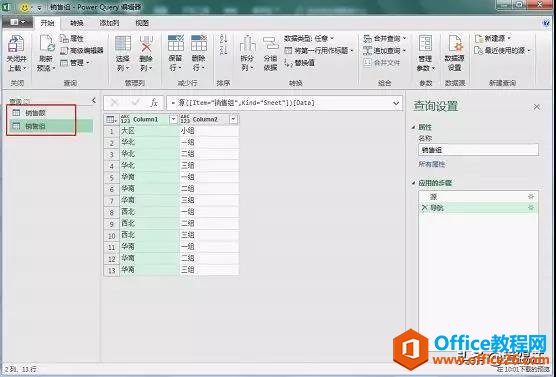Switch to the 开始 home tab
This screenshot has height=377, width=556.
[x=47, y=23]
